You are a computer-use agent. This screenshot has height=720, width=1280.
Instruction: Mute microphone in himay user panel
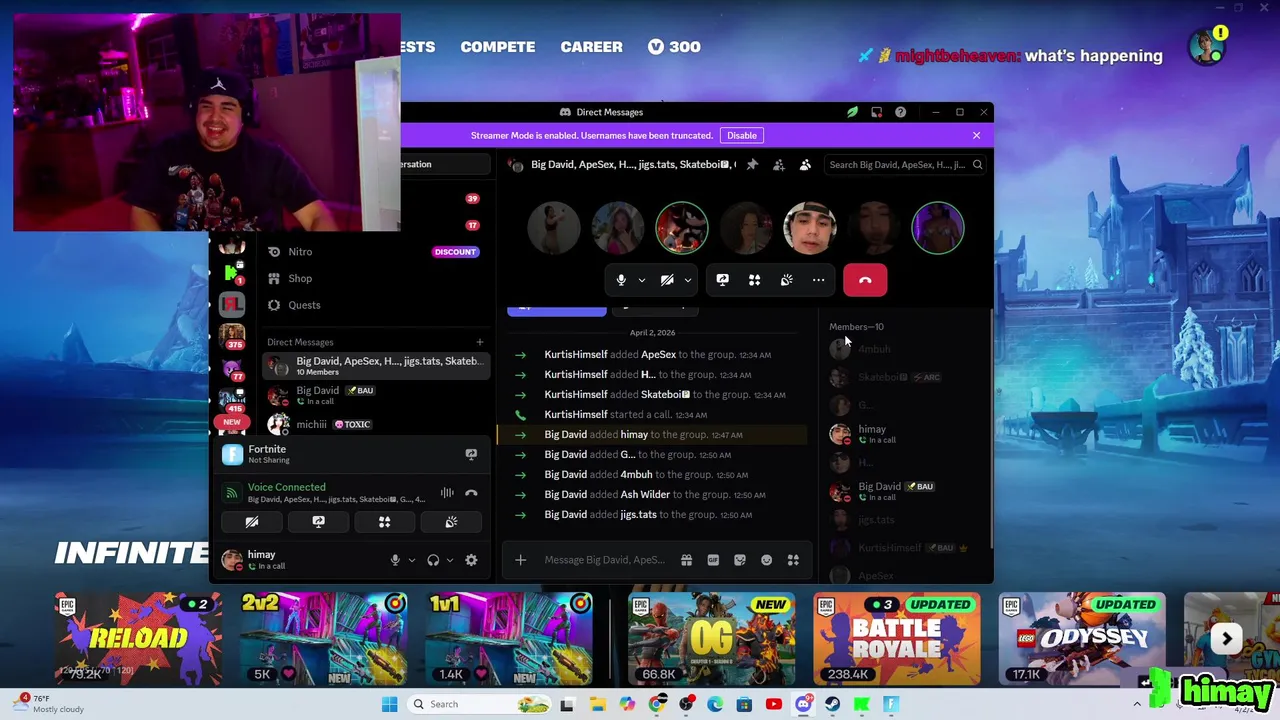(395, 560)
